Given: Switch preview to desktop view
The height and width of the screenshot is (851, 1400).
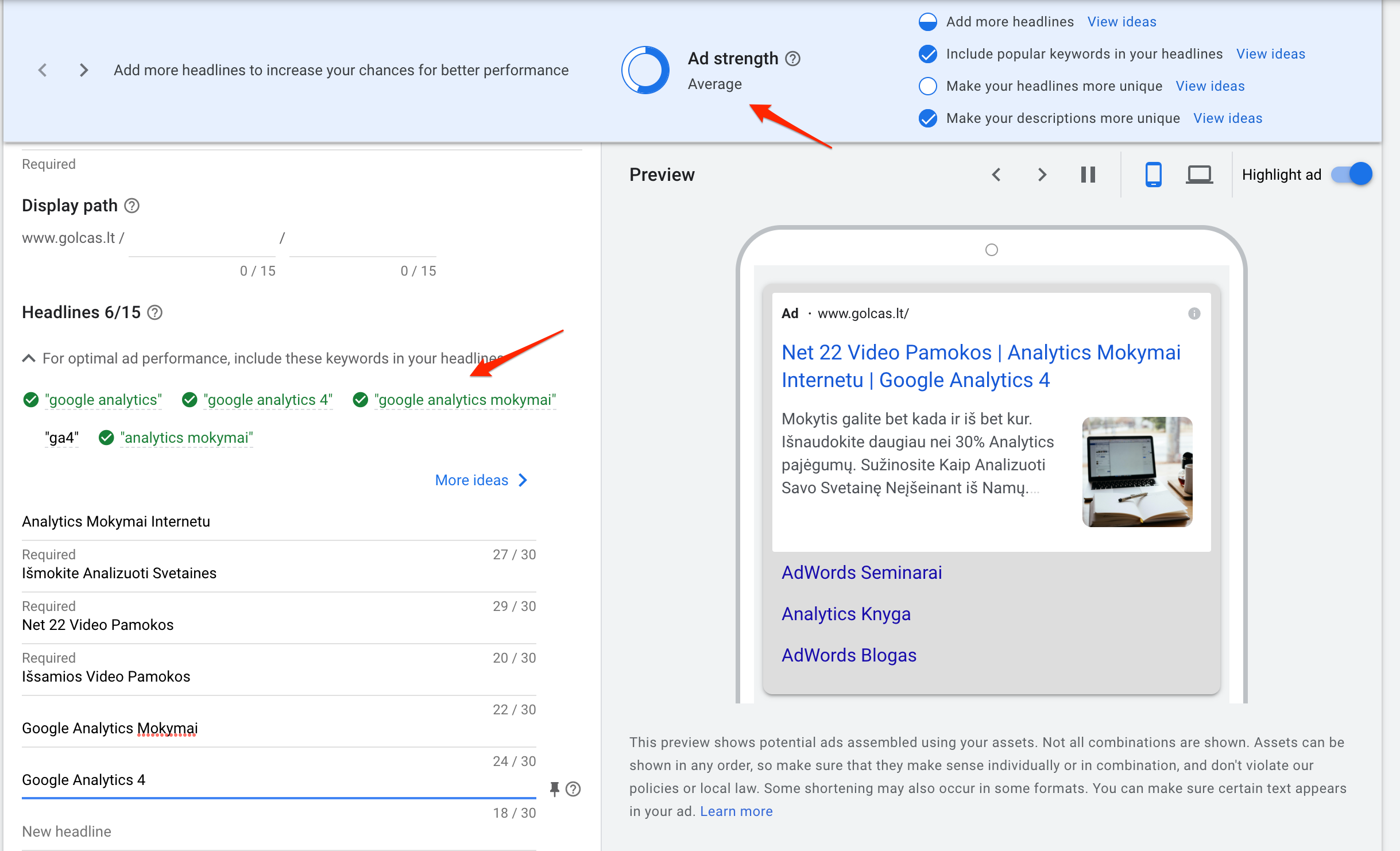Looking at the screenshot, I should [x=1199, y=175].
